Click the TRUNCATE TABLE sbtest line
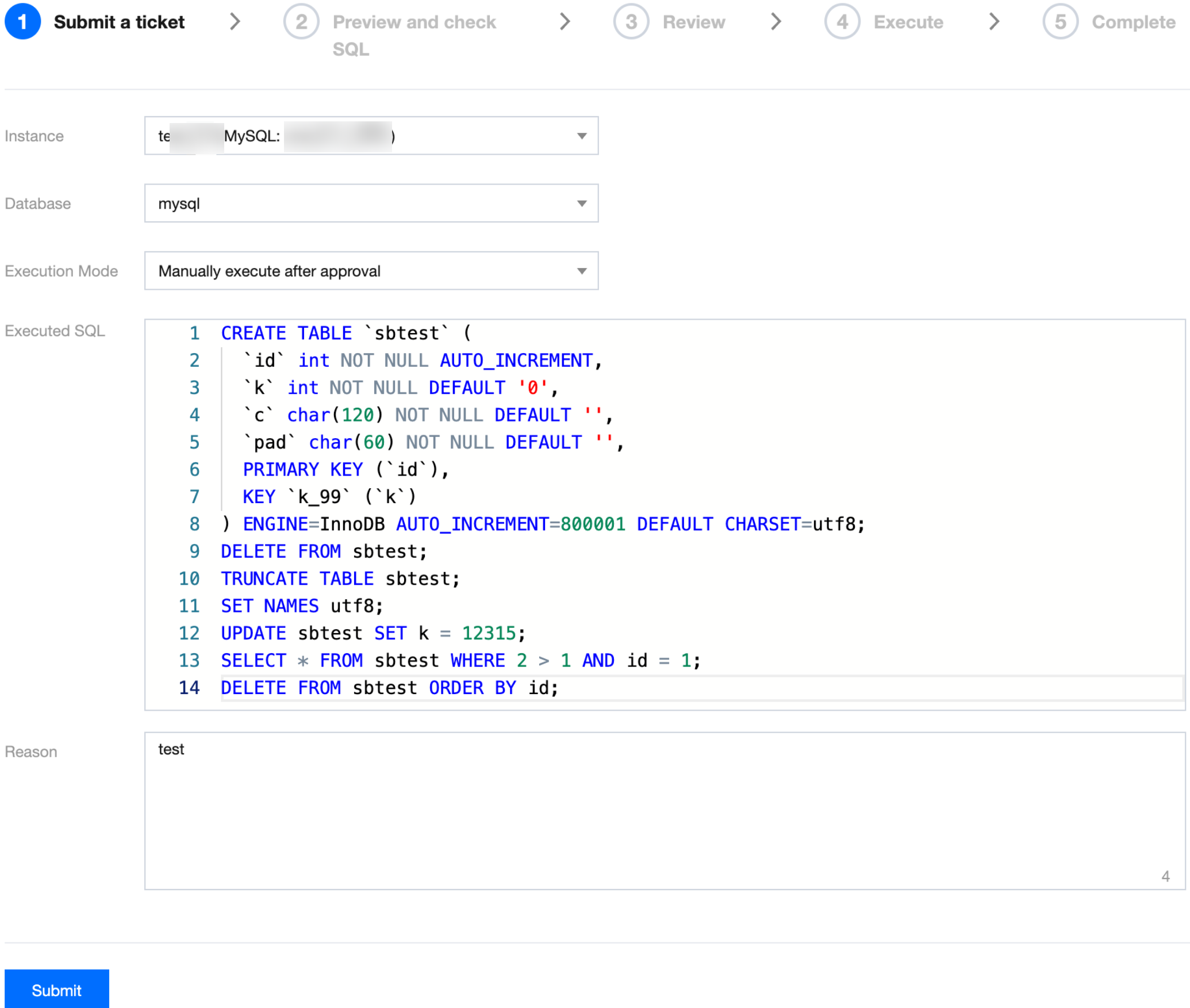The width and height of the screenshot is (1190, 1008). click(x=340, y=578)
